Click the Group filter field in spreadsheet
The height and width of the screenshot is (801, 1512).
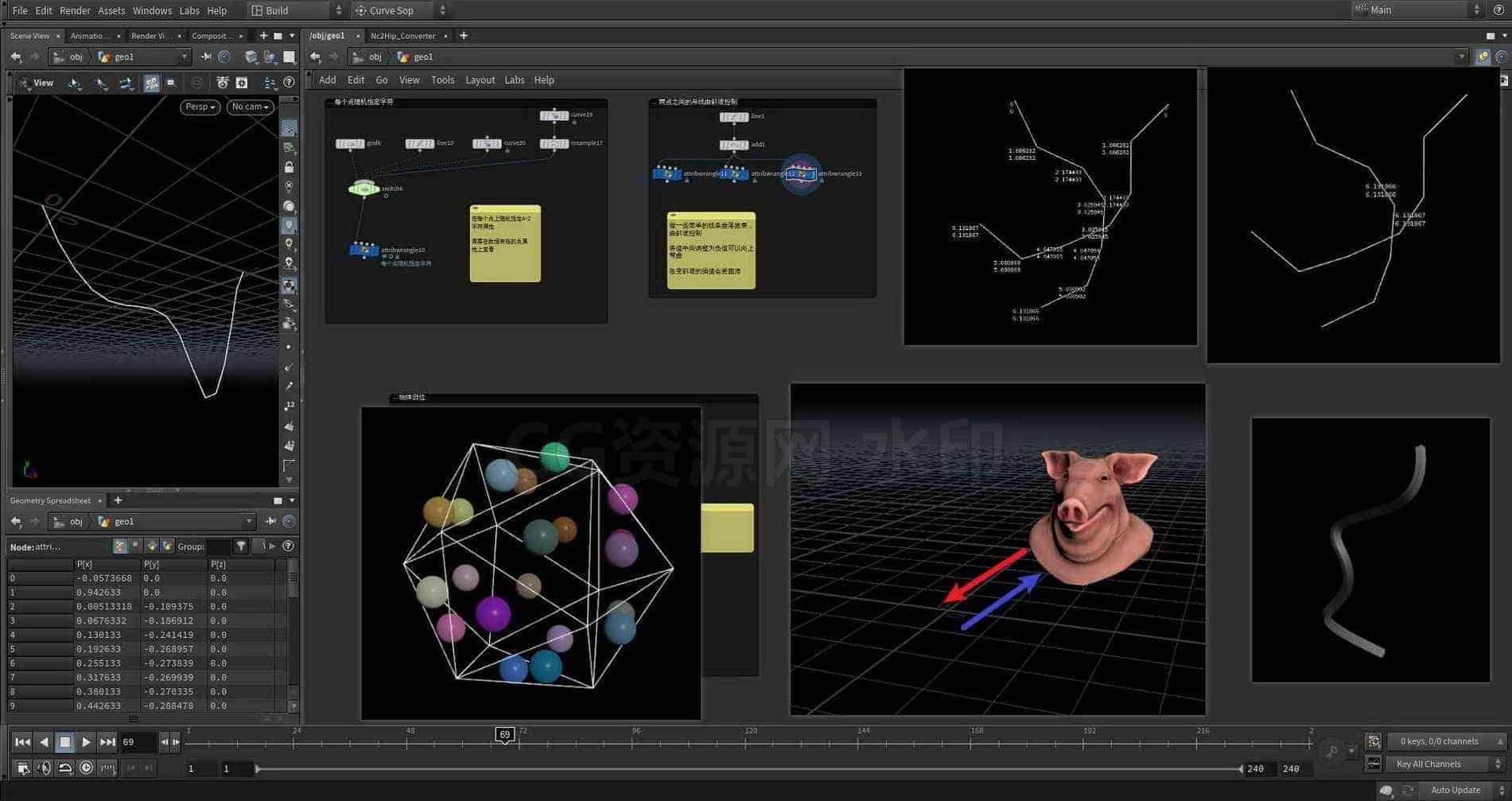pyautogui.click(x=218, y=546)
